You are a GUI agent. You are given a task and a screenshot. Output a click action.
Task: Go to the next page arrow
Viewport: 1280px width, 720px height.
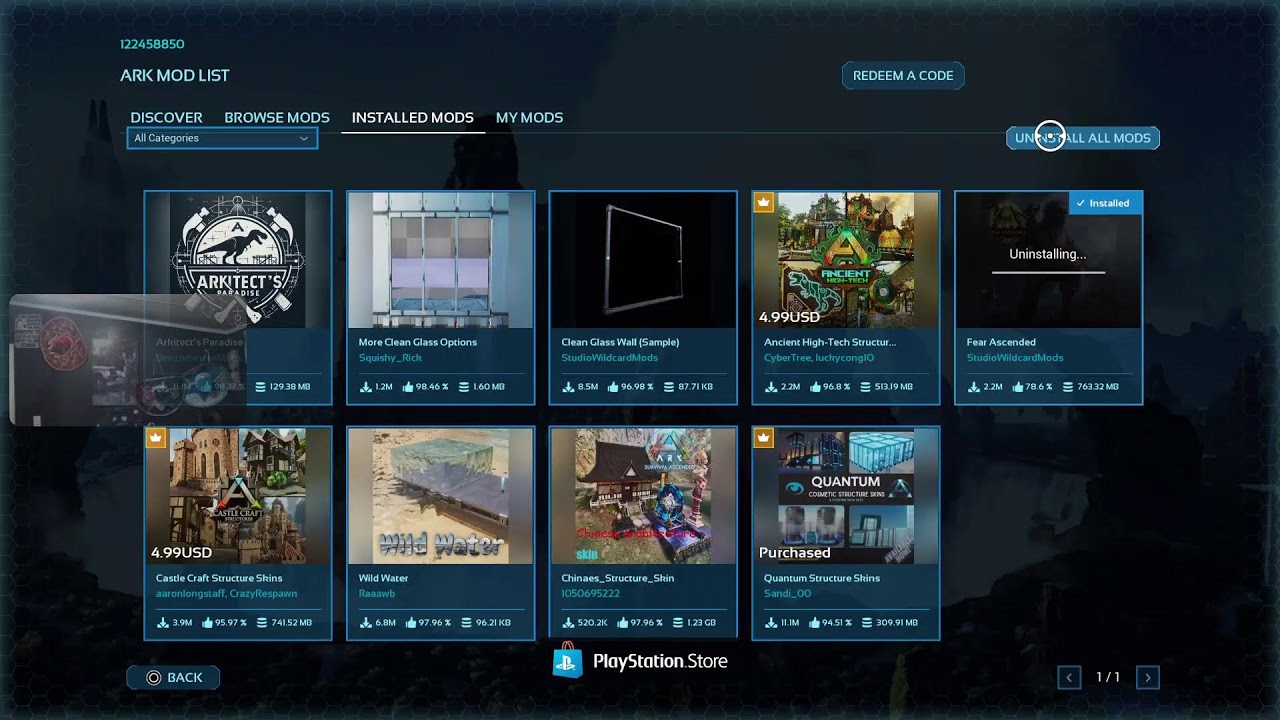(x=1147, y=677)
